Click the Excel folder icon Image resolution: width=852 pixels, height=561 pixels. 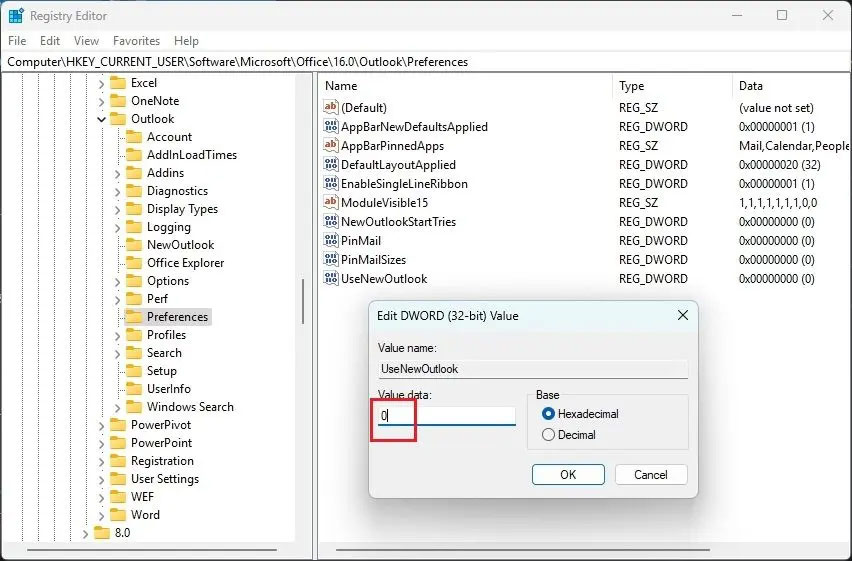pyautogui.click(x=117, y=83)
